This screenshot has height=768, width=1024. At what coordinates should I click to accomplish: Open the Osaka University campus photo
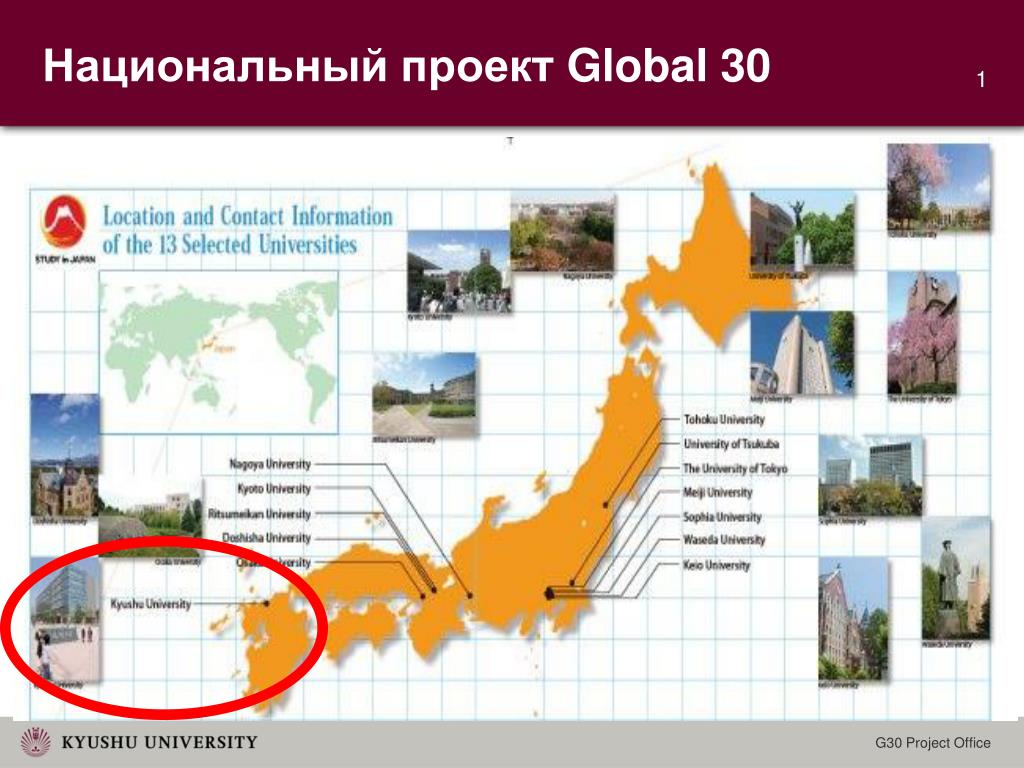pos(151,517)
